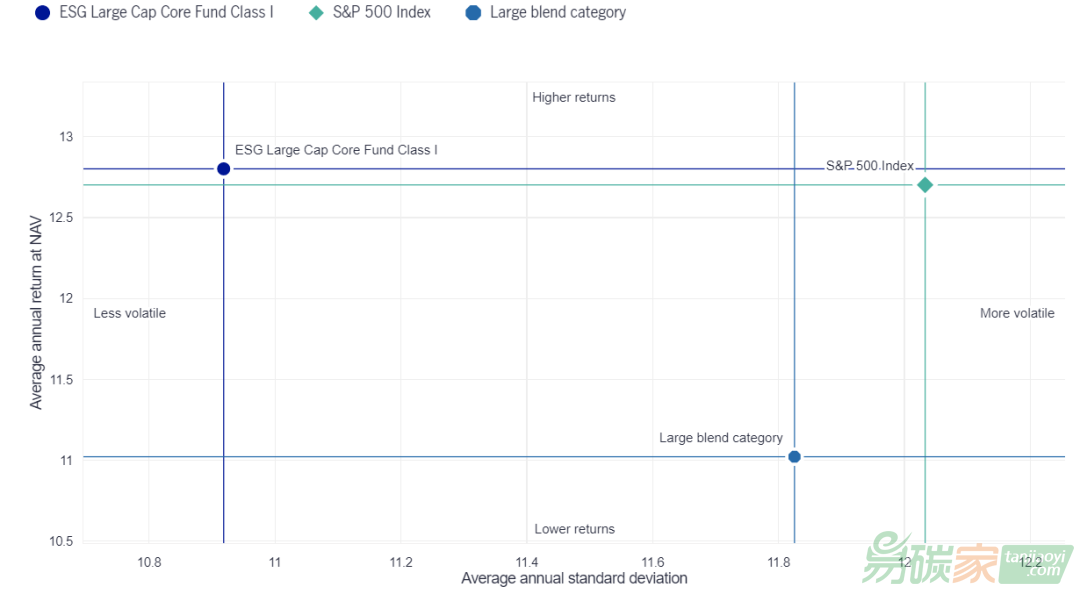Toggle the Large blend category legend text
This screenshot has height=594, width=1080.
pyautogui.click(x=557, y=13)
